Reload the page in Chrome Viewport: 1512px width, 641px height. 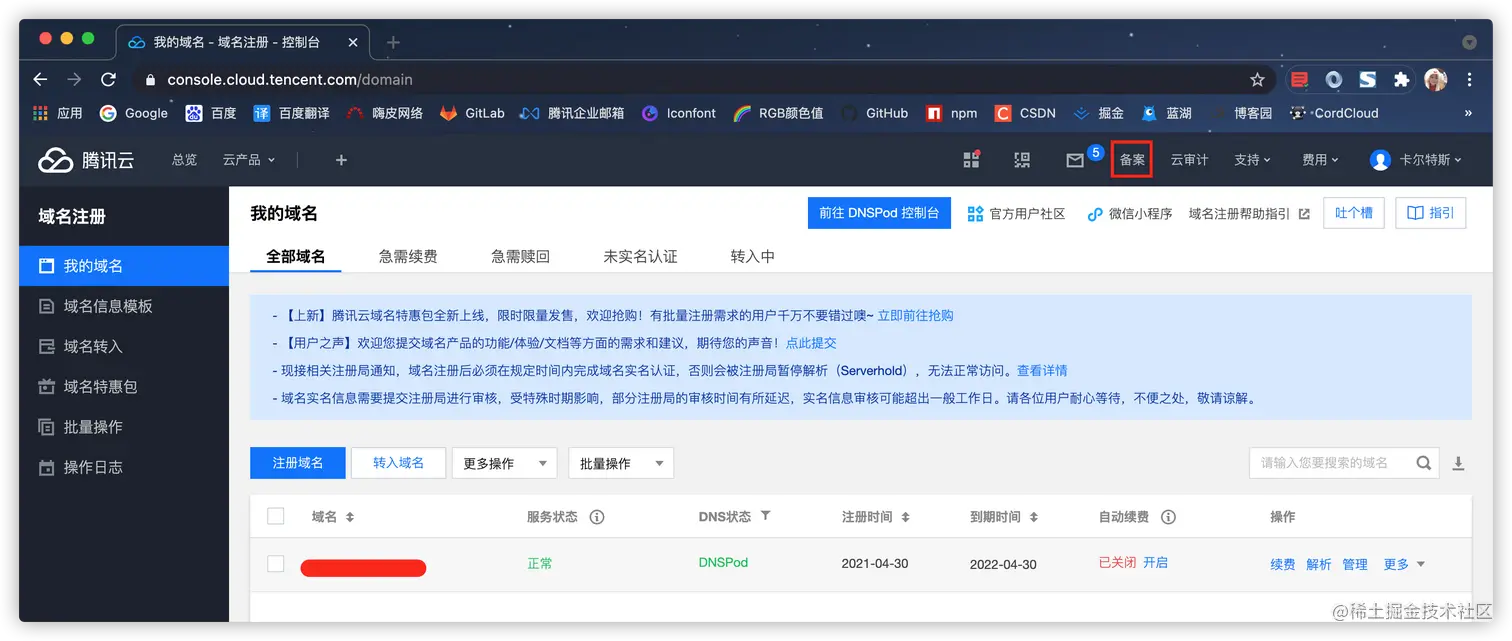[x=108, y=79]
